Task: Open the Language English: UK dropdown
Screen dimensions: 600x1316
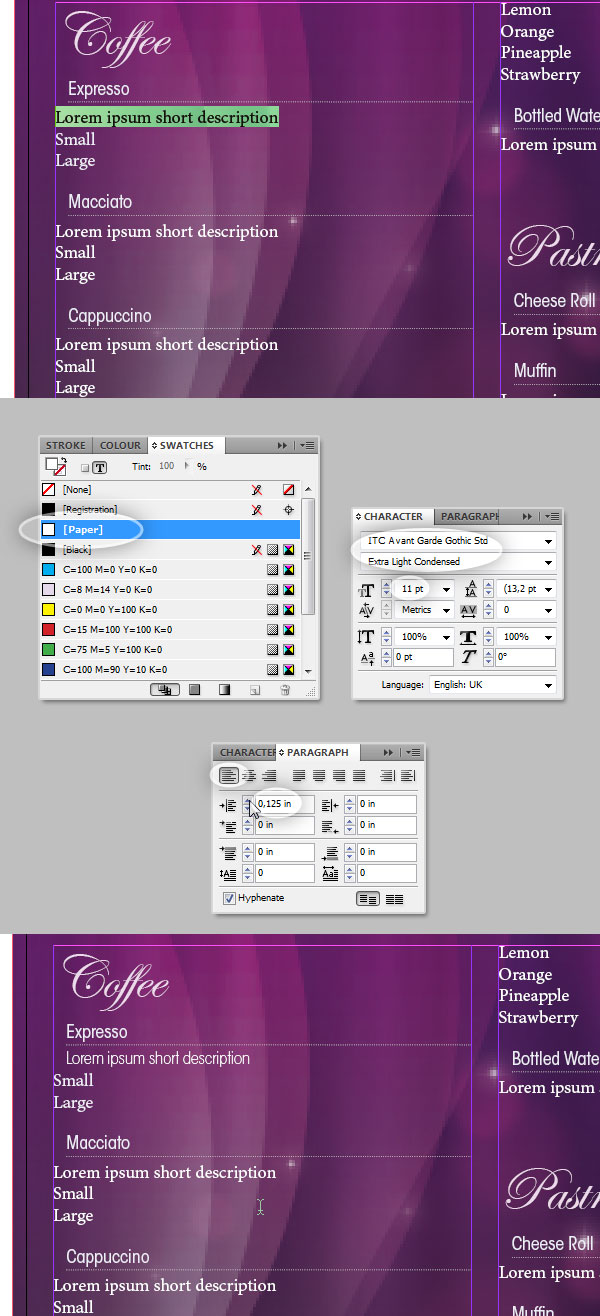Action: (548, 685)
